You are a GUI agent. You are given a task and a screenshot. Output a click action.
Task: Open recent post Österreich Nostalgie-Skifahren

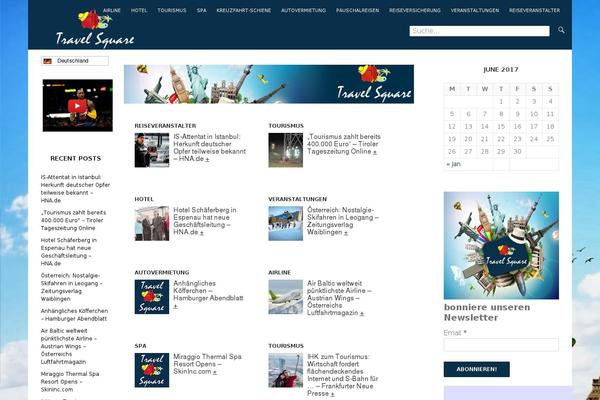pyautogui.click(x=72, y=287)
